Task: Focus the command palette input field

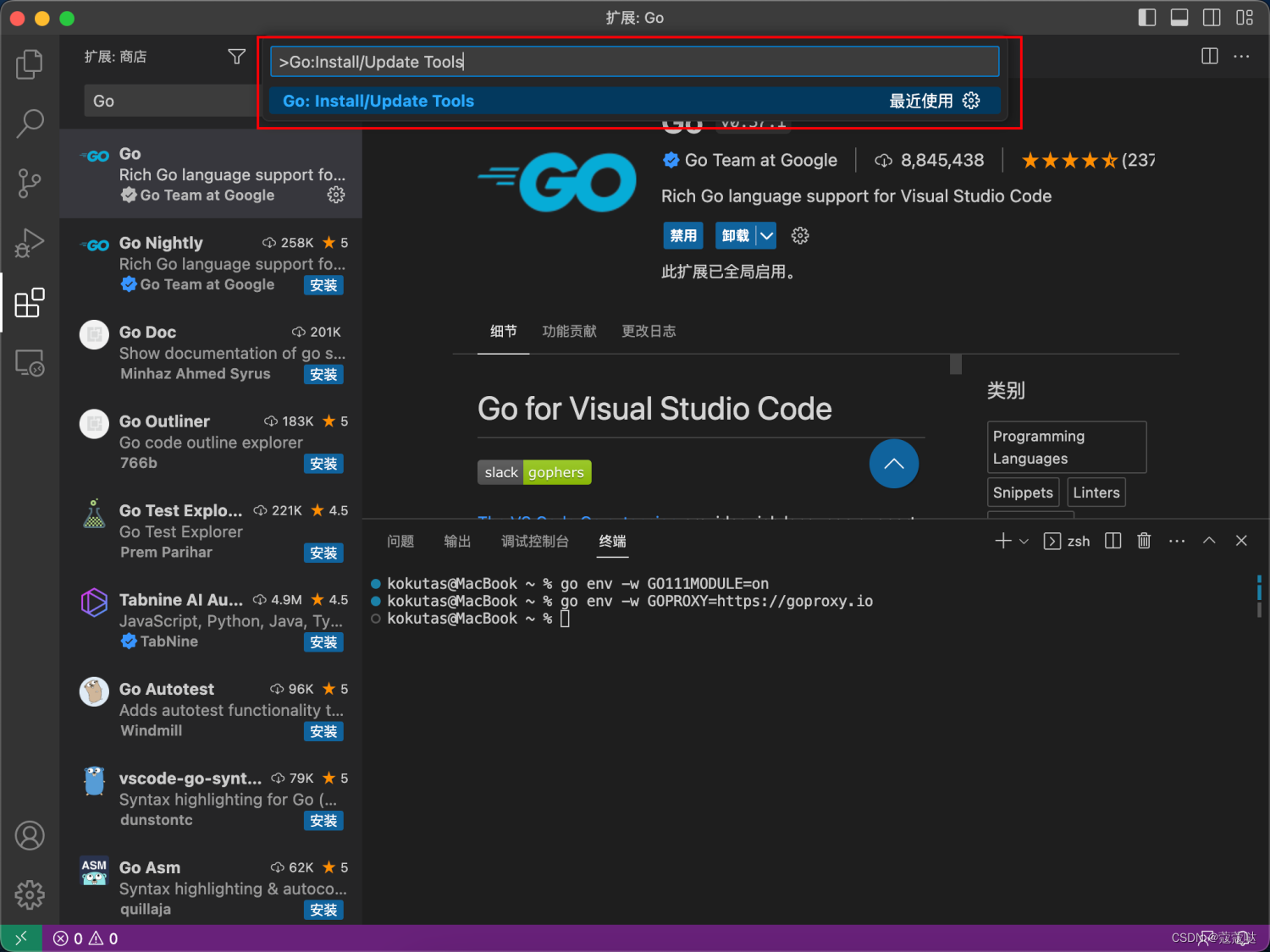Action: click(x=635, y=62)
